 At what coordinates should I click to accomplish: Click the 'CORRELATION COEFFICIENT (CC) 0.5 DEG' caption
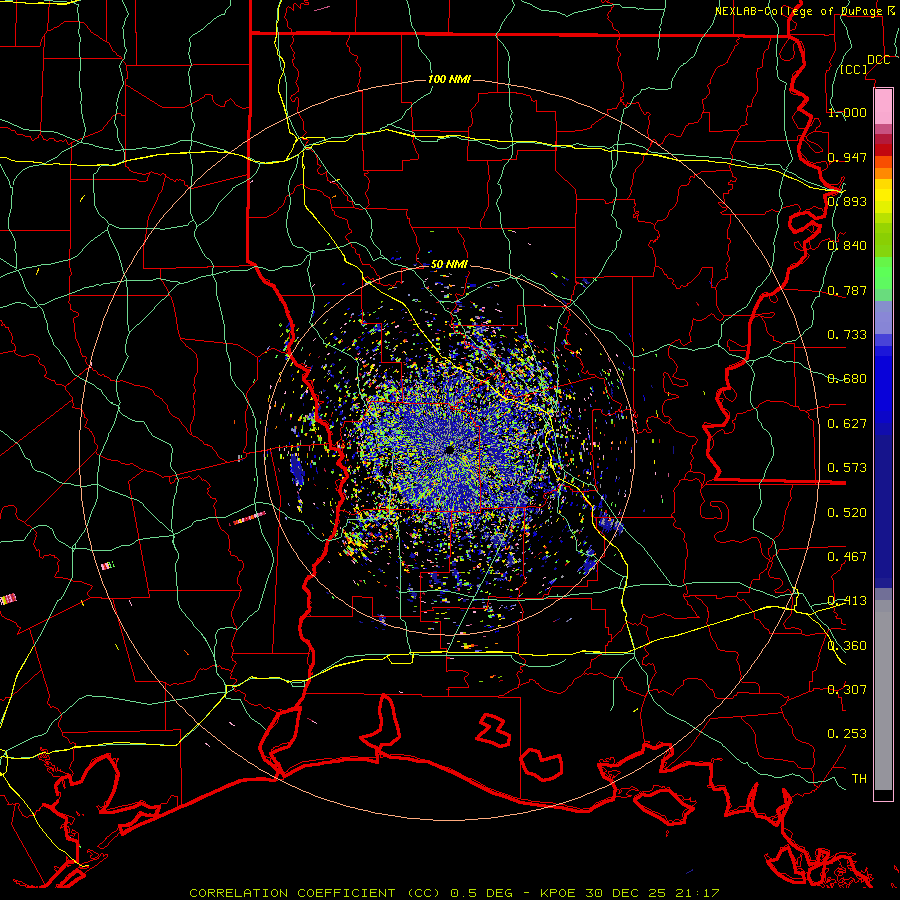[351, 893]
